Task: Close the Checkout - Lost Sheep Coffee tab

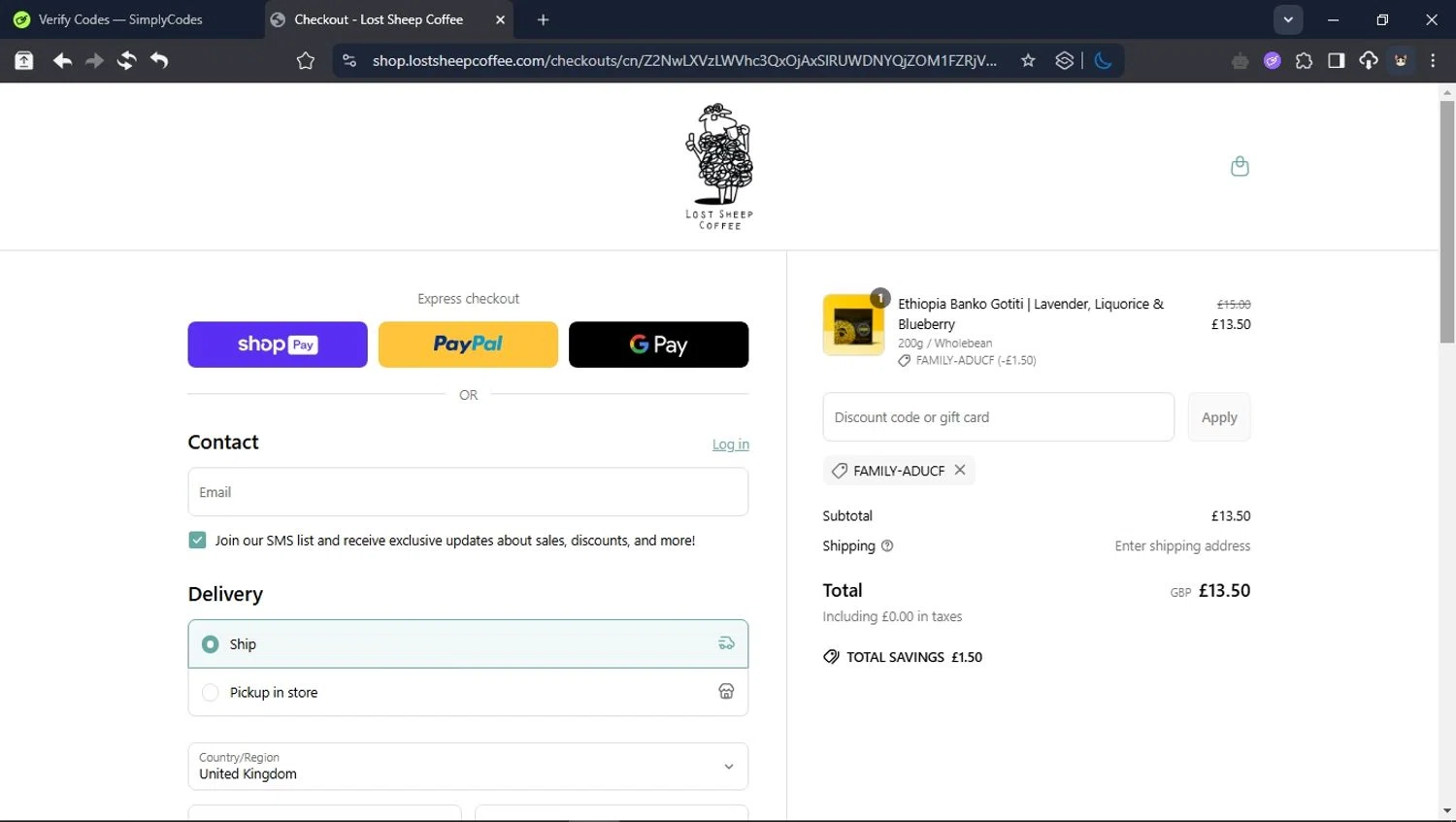Action: pyautogui.click(x=500, y=19)
